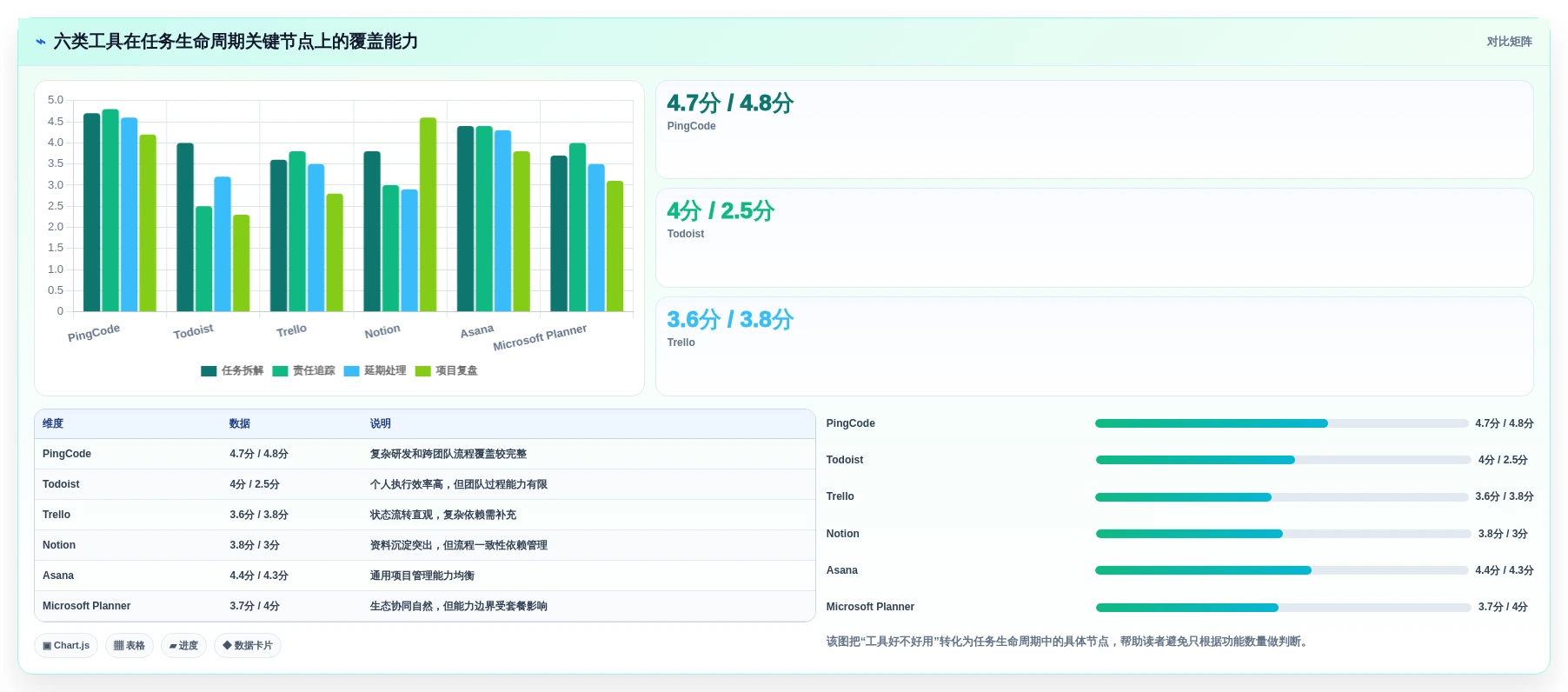Select the Chart.js chip

pyautogui.click(x=66, y=646)
